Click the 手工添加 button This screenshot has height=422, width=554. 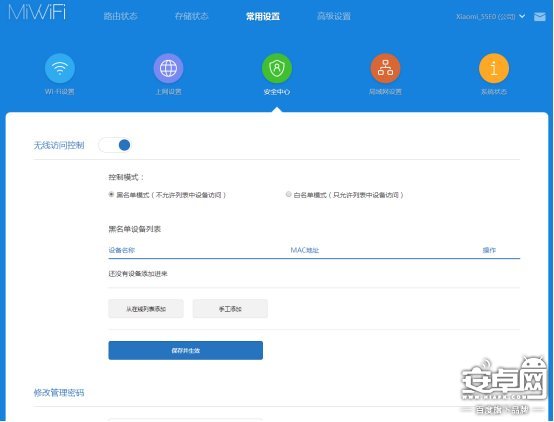pos(230,309)
